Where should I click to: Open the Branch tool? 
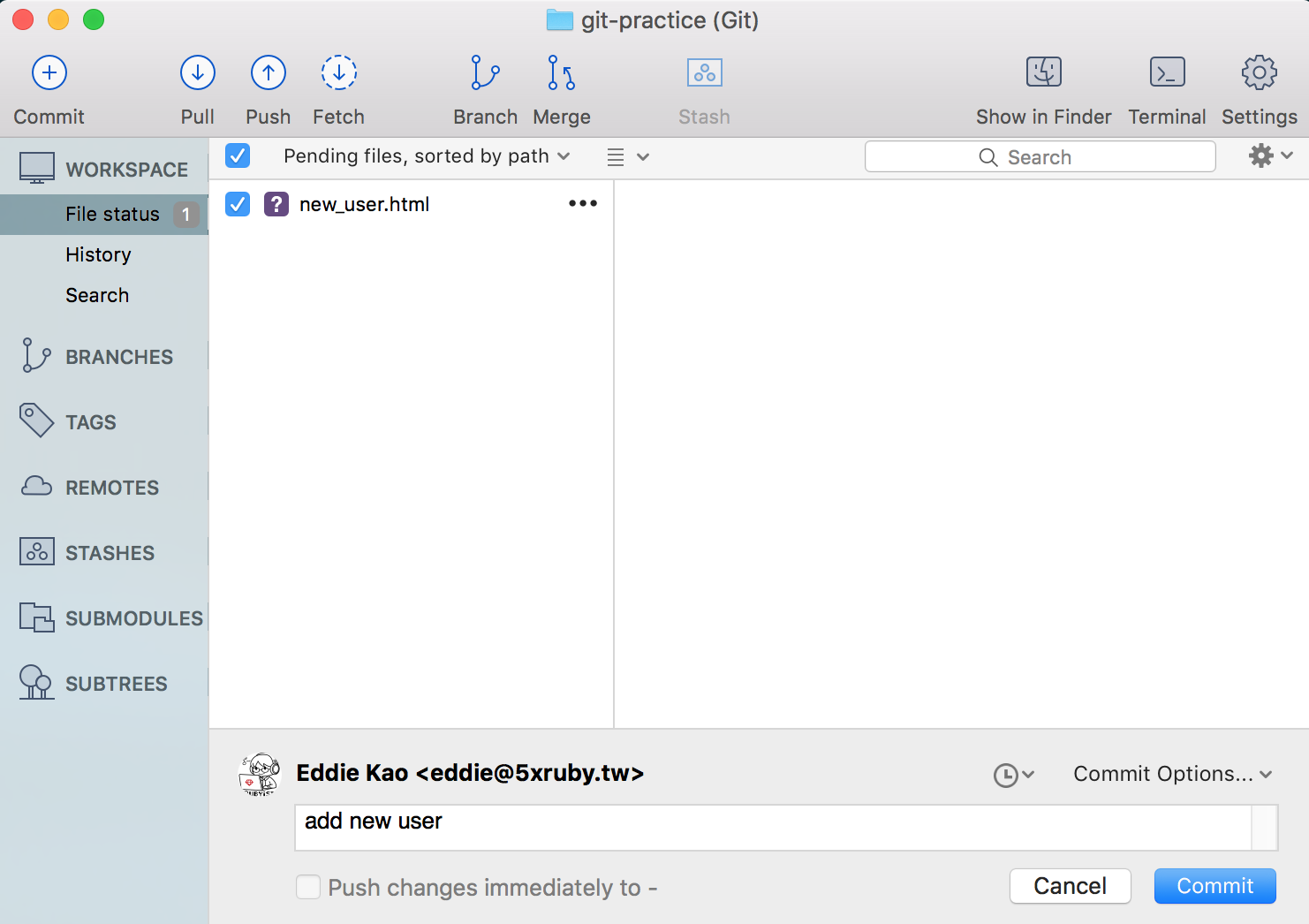tap(485, 73)
